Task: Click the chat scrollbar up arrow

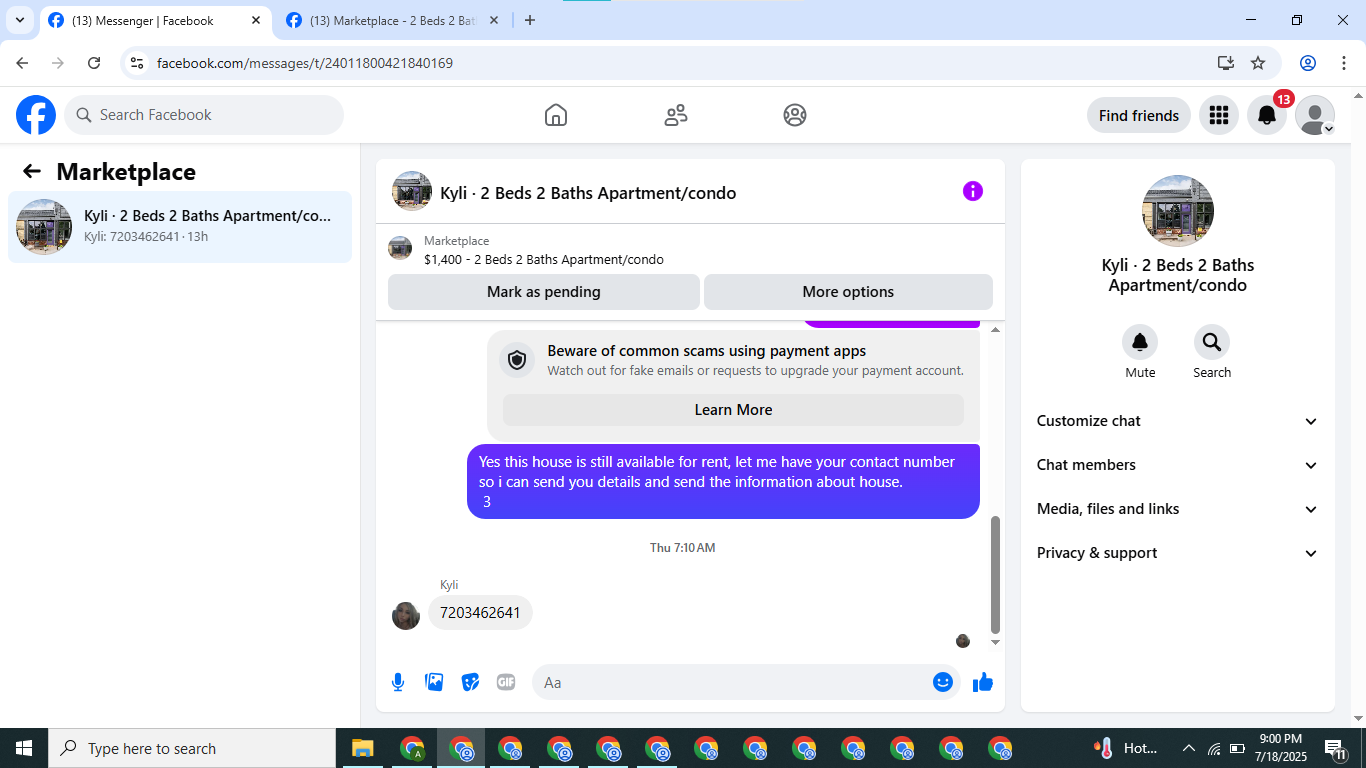Action: pos(995,330)
